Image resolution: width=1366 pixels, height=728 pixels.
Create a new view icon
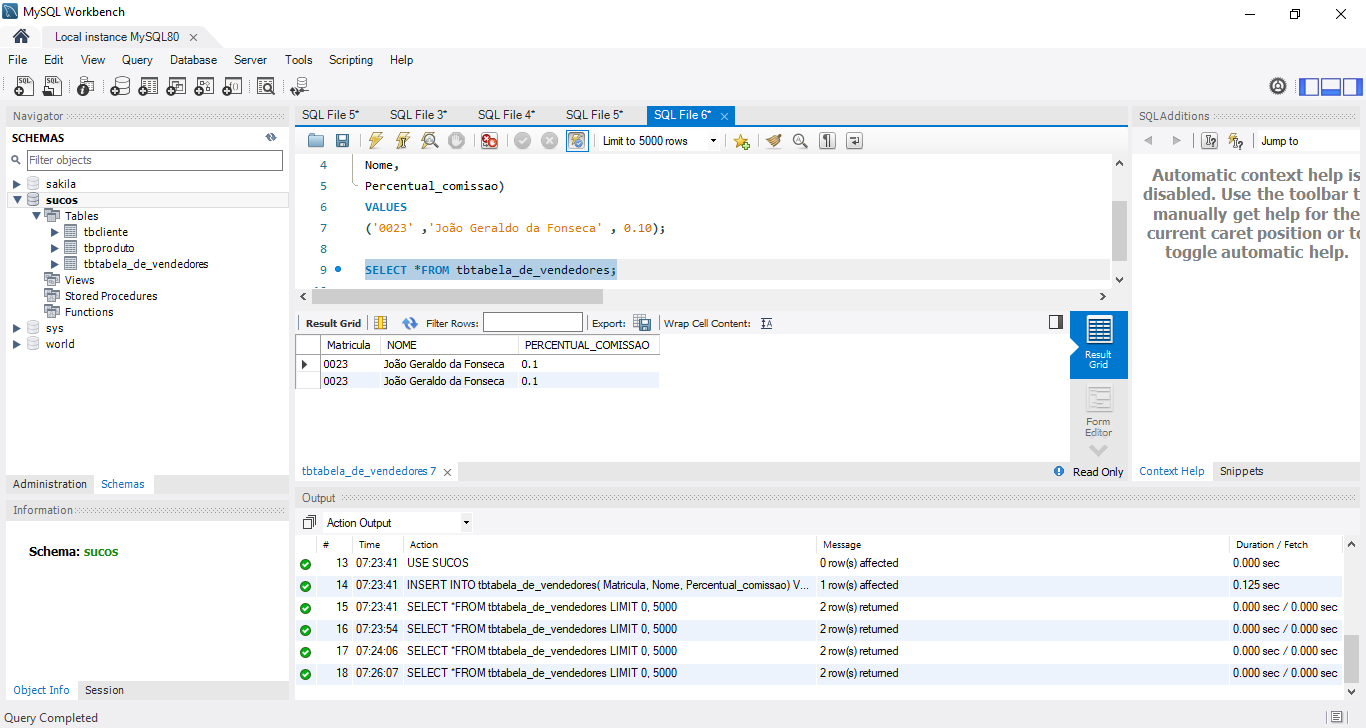[176, 87]
